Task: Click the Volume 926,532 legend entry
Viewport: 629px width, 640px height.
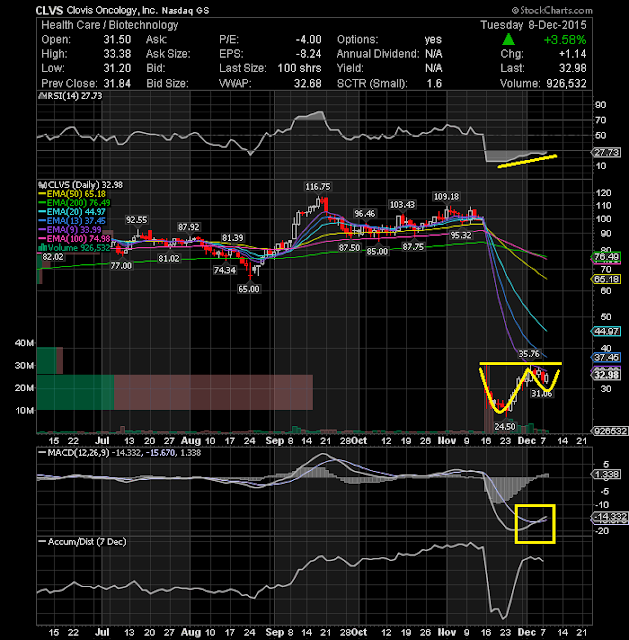Action: pyautogui.click(x=74, y=248)
